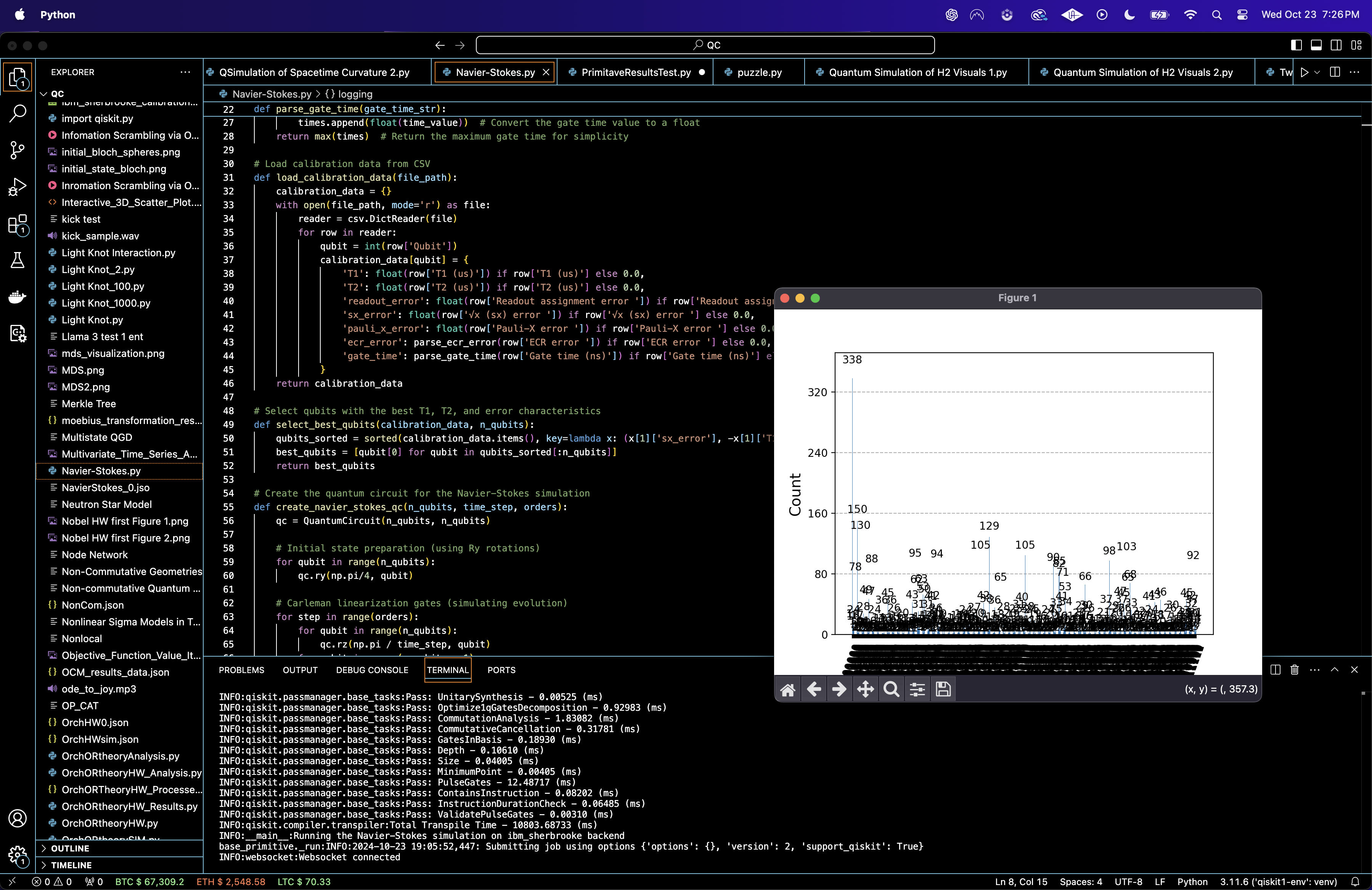1372x890 pixels.
Task: Open Control Center in macOS menu bar
Action: 1242,15
